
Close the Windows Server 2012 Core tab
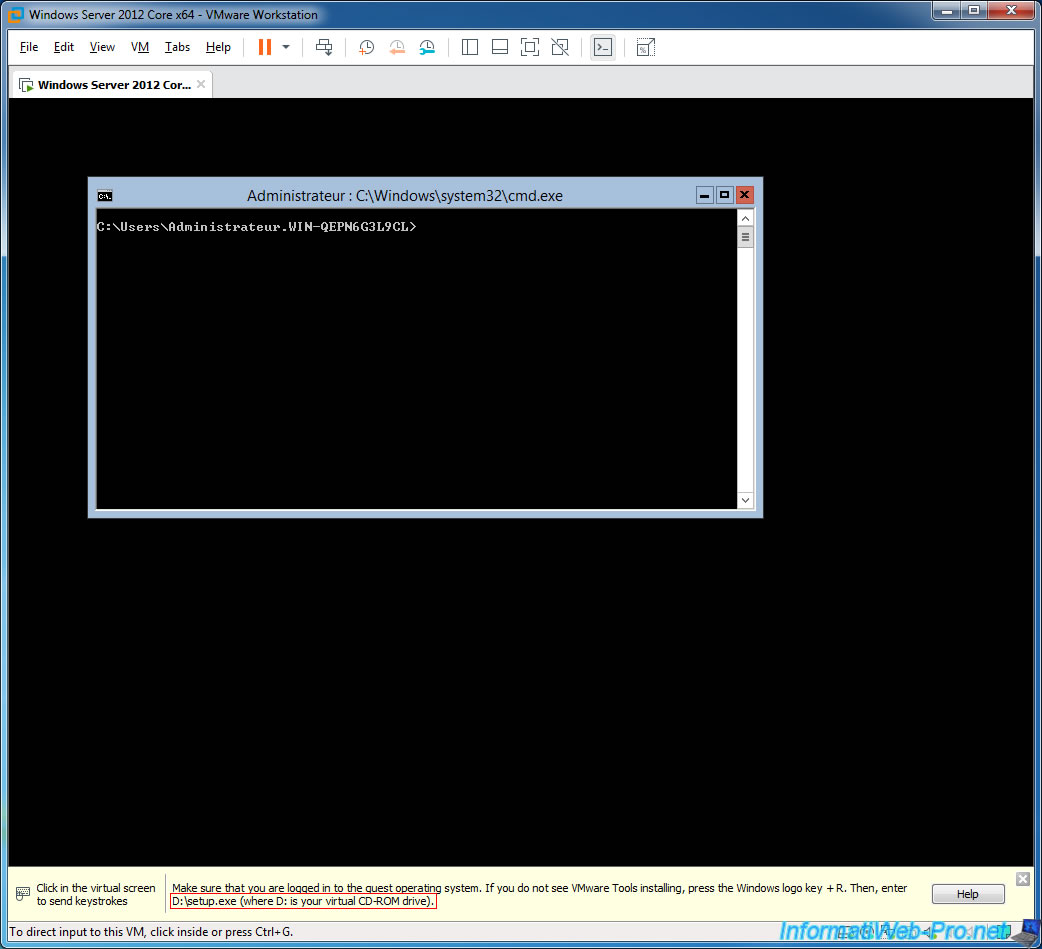201,84
